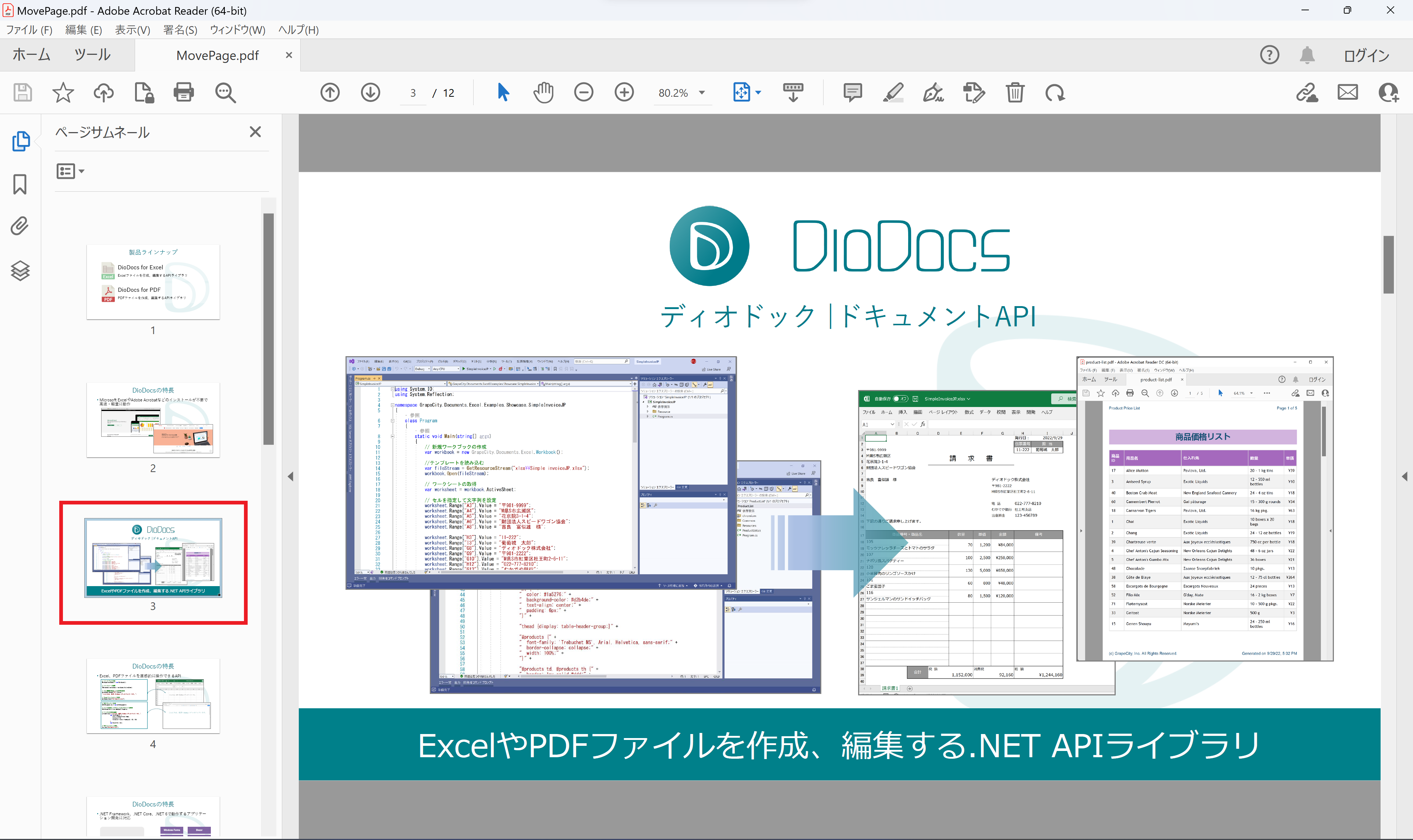Switch to the ホーム tab
The image size is (1413, 840).
pos(31,55)
